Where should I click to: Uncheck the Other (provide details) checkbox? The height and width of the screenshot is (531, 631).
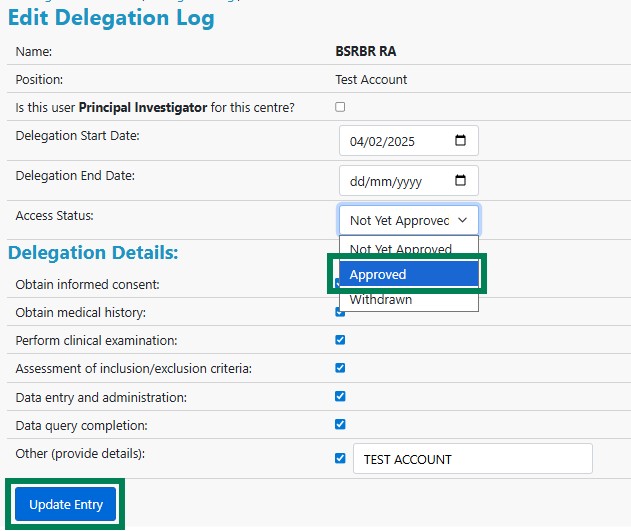coord(340,458)
